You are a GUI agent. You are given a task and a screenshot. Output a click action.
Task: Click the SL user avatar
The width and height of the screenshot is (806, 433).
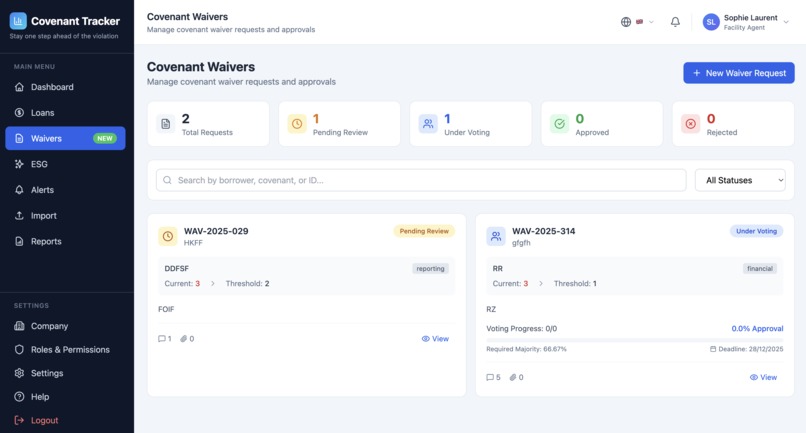tap(711, 22)
